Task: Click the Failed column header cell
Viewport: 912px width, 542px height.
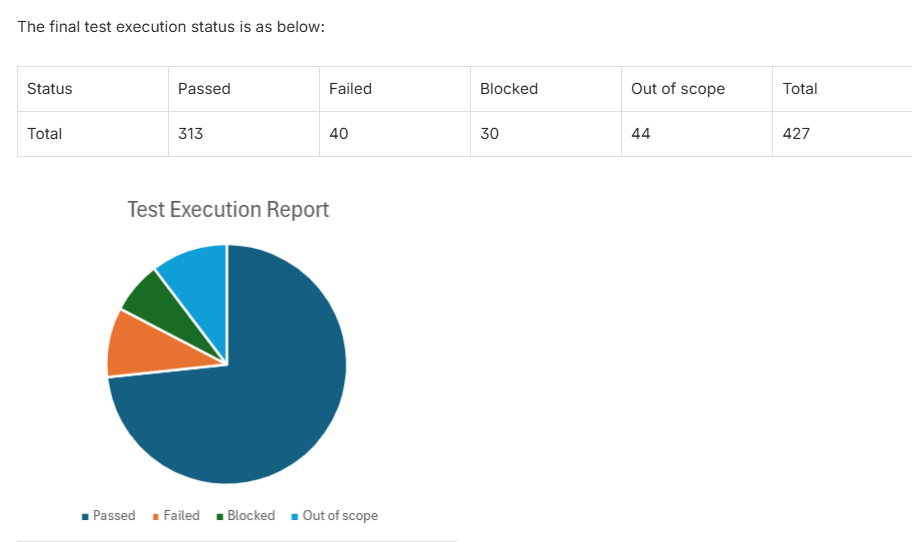Action: point(350,89)
